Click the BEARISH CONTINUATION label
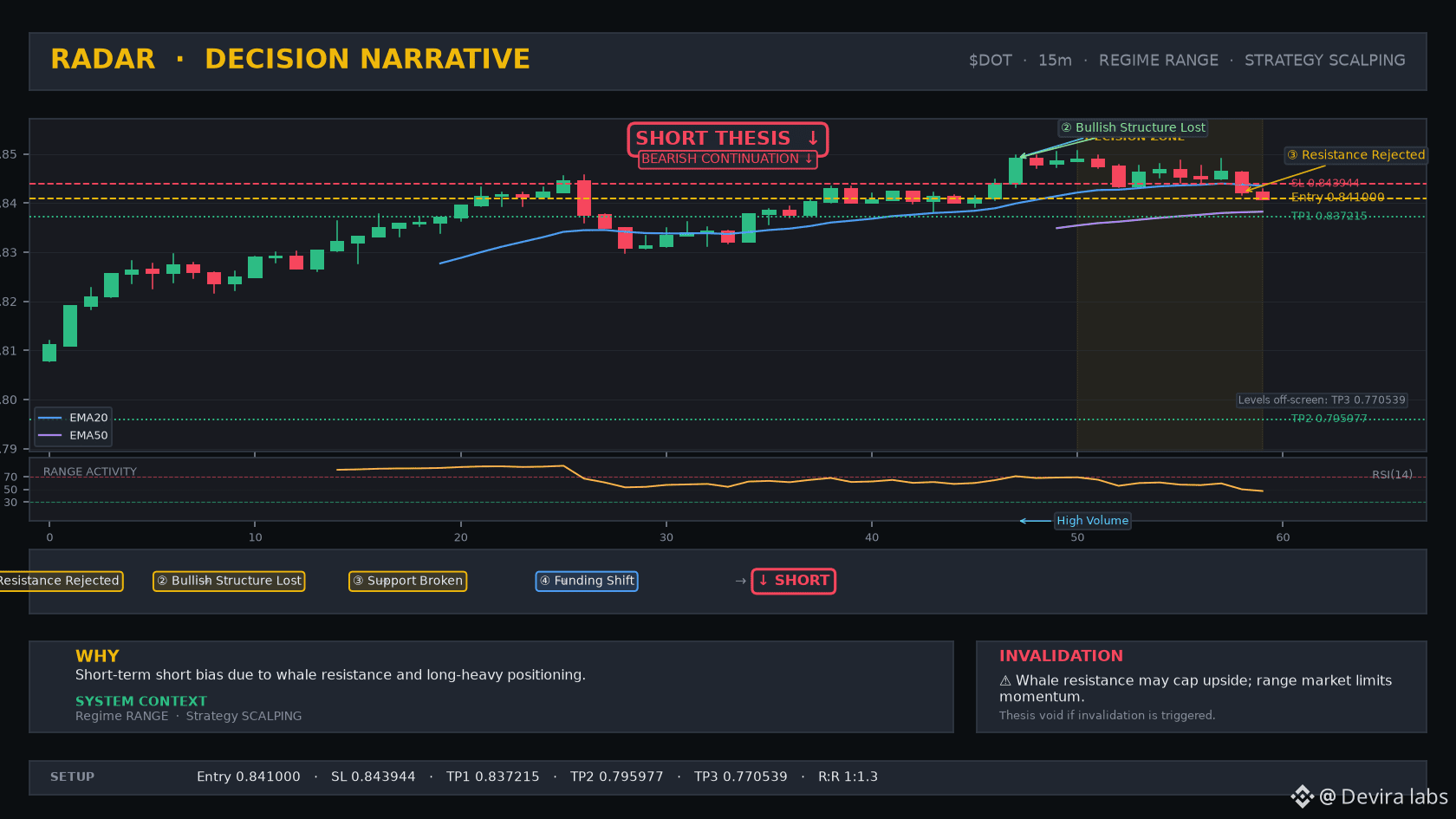The image size is (1456, 819). [x=728, y=159]
